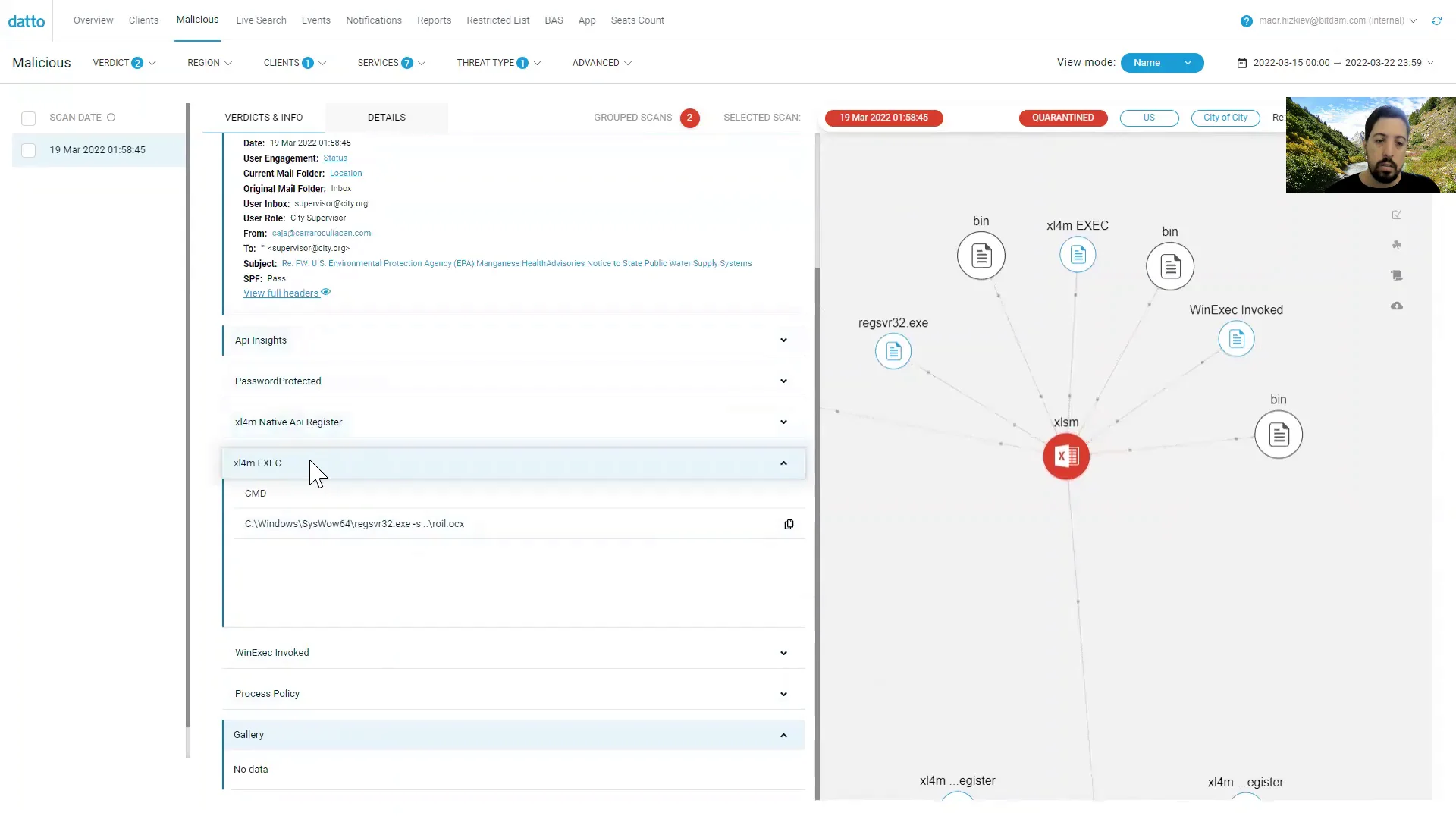Click the Location current mail folder link
The width and height of the screenshot is (1456, 819).
pos(346,173)
